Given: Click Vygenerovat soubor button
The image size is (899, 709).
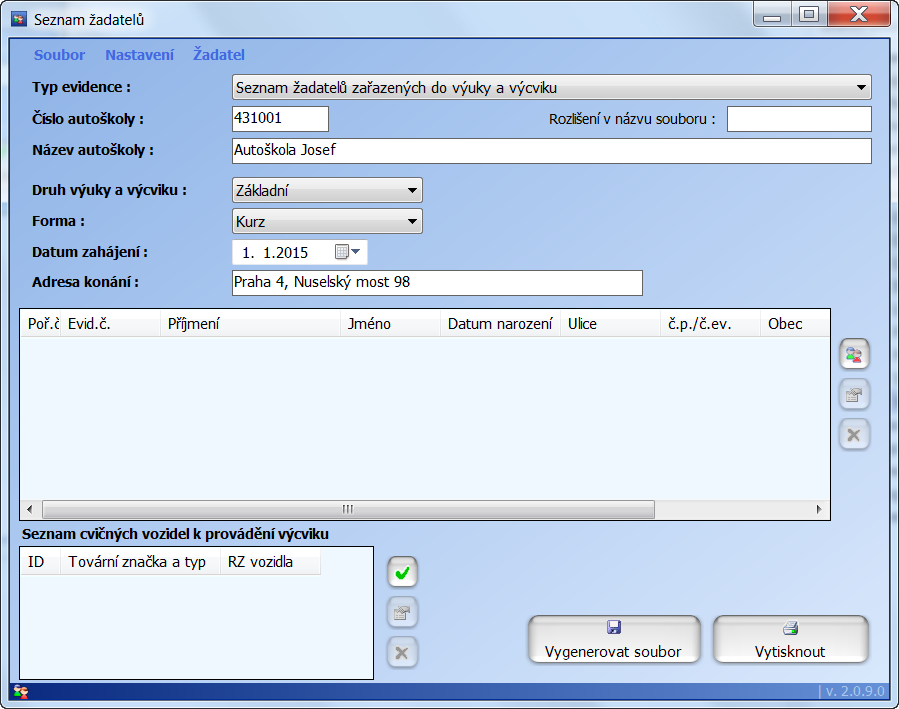Looking at the screenshot, I should click(x=614, y=639).
